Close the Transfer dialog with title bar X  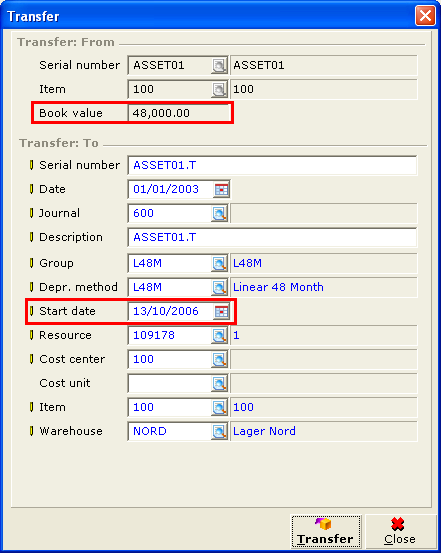[x=425, y=16]
